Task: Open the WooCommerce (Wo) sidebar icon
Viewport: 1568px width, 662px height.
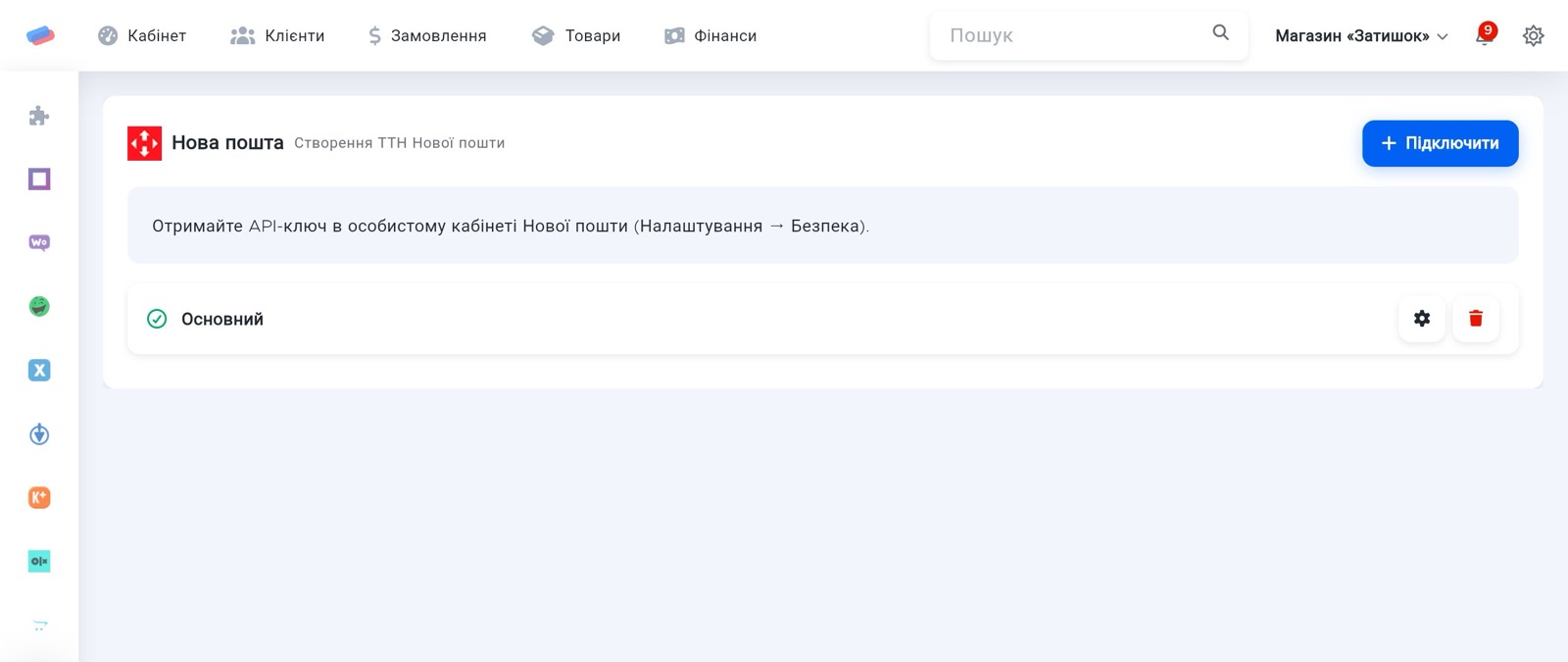Action: [39, 242]
